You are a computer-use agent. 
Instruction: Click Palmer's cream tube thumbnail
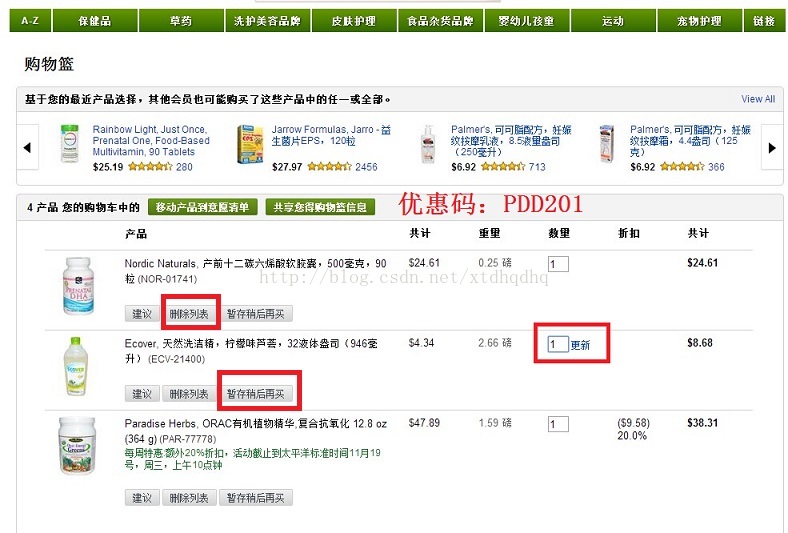pos(607,144)
